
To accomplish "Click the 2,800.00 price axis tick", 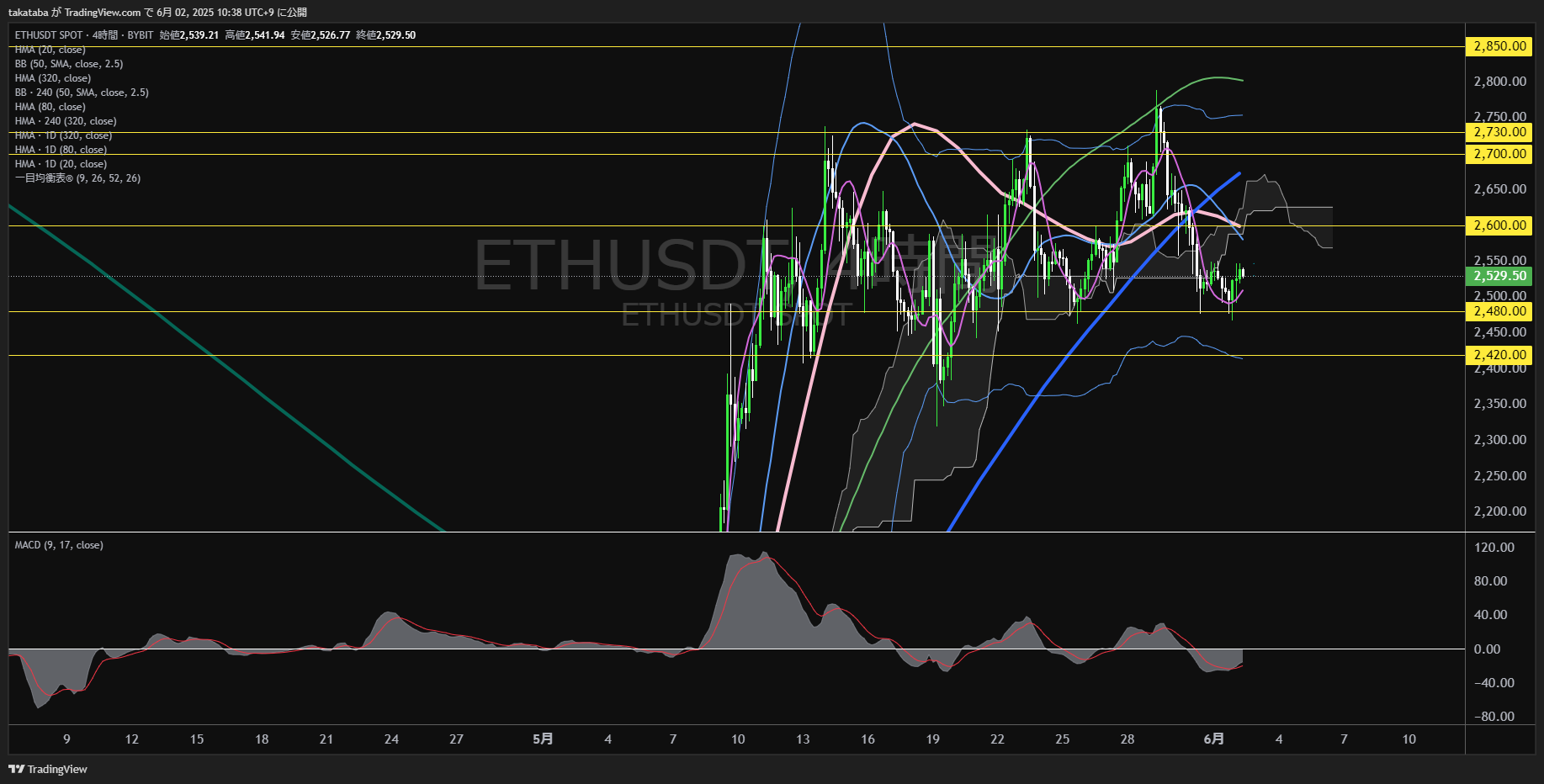I will pos(1499,82).
